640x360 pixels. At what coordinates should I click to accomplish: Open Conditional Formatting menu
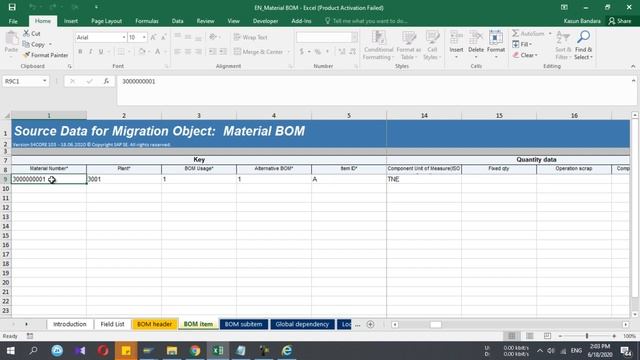(378, 46)
